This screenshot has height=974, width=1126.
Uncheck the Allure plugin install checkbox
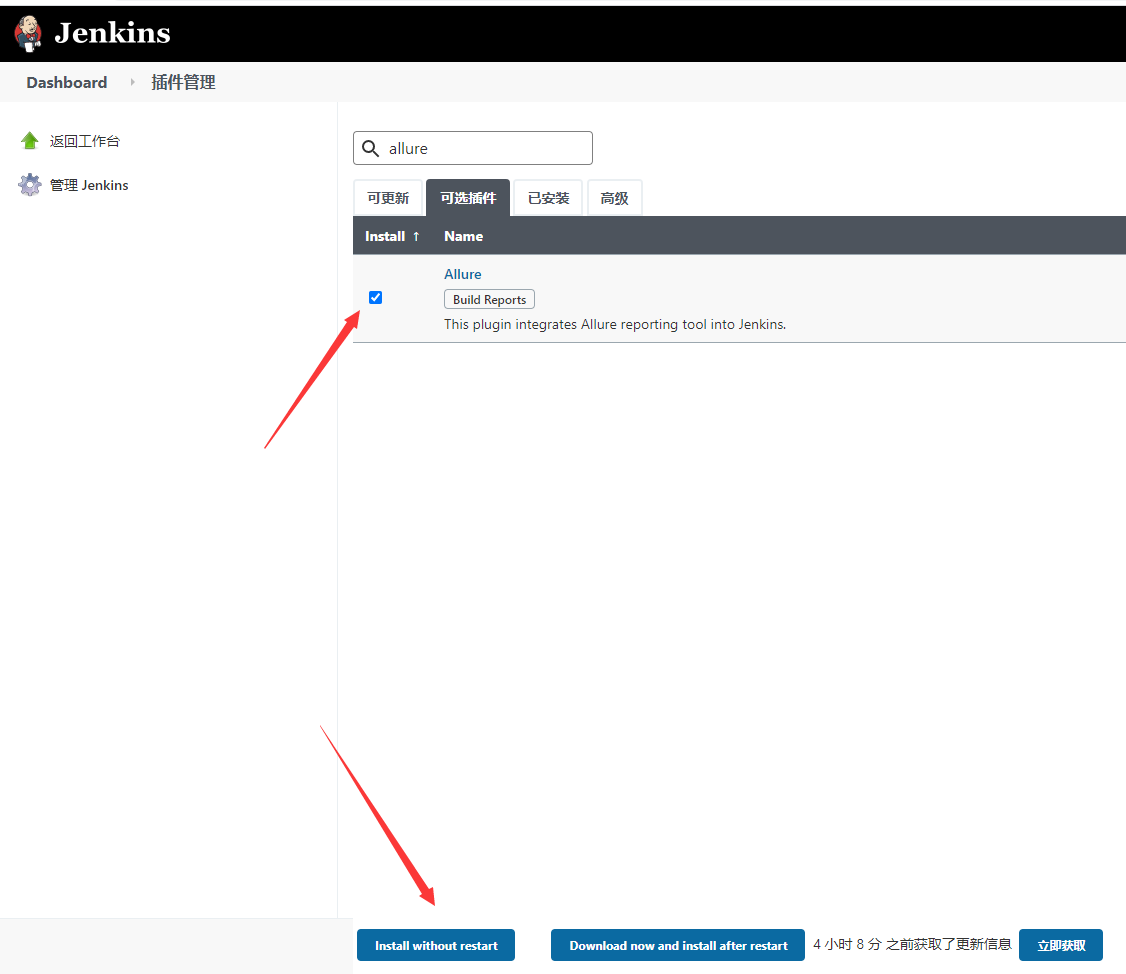click(376, 297)
